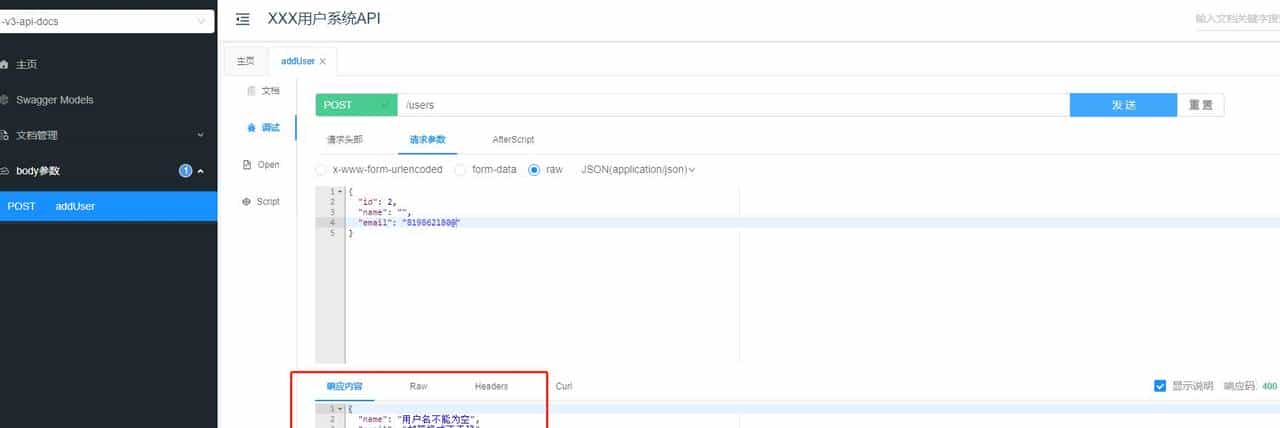Open the v3-api-docs group selector
The height and width of the screenshot is (428, 1280).
(x=106, y=21)
